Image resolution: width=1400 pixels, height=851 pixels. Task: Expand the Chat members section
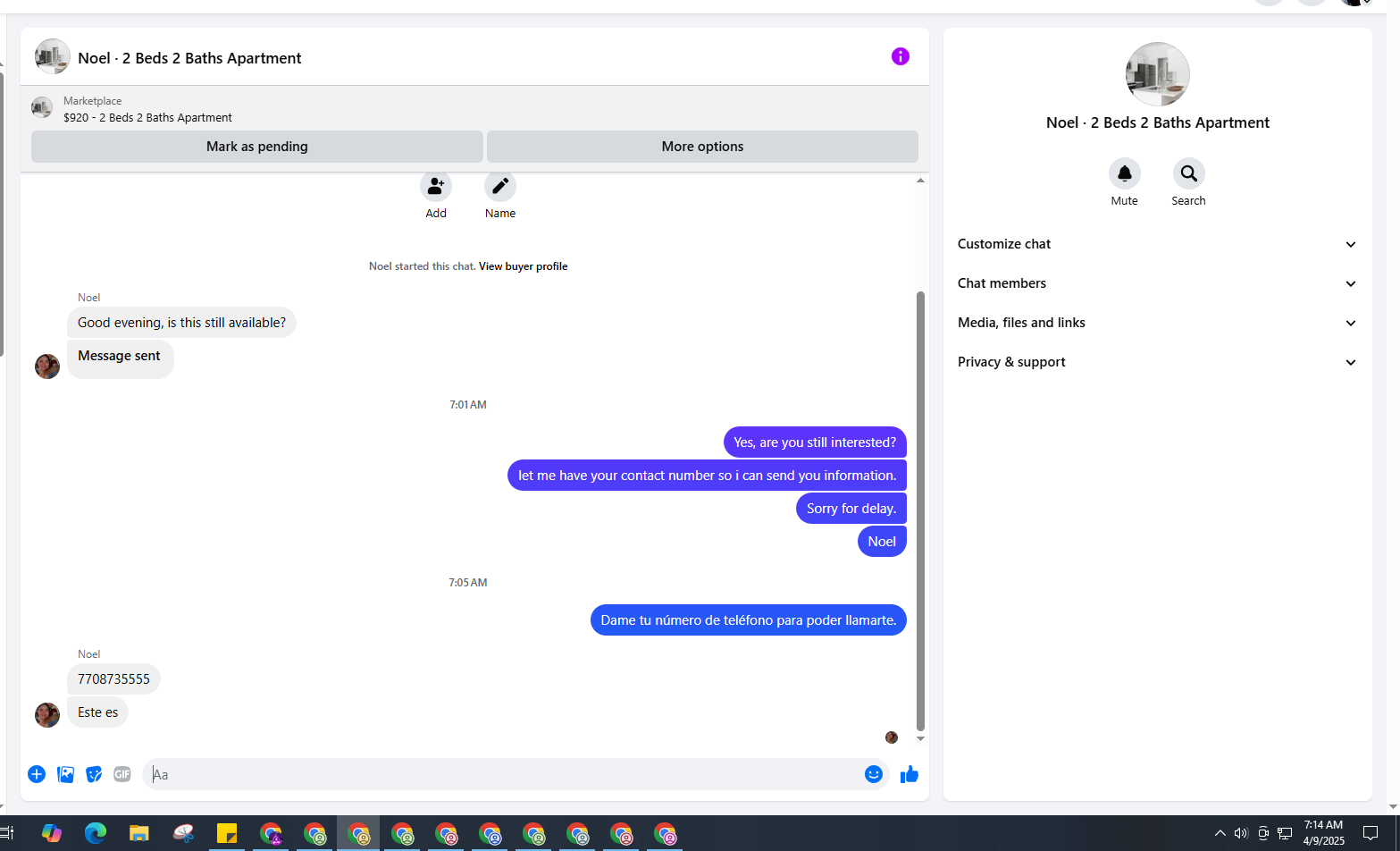[1157, 283]
